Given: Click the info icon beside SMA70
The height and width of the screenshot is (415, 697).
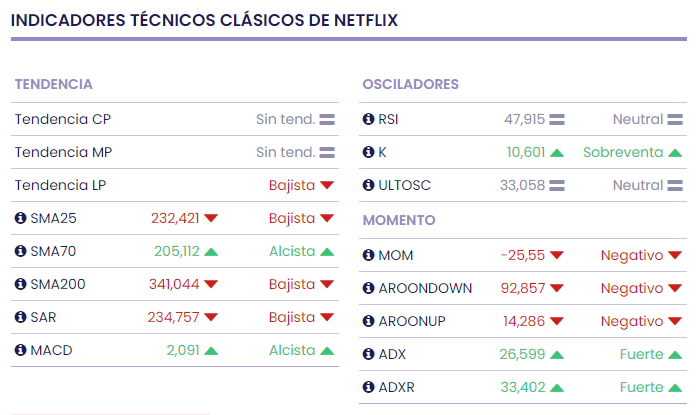Looking at the screenshot, I should 20,251.
